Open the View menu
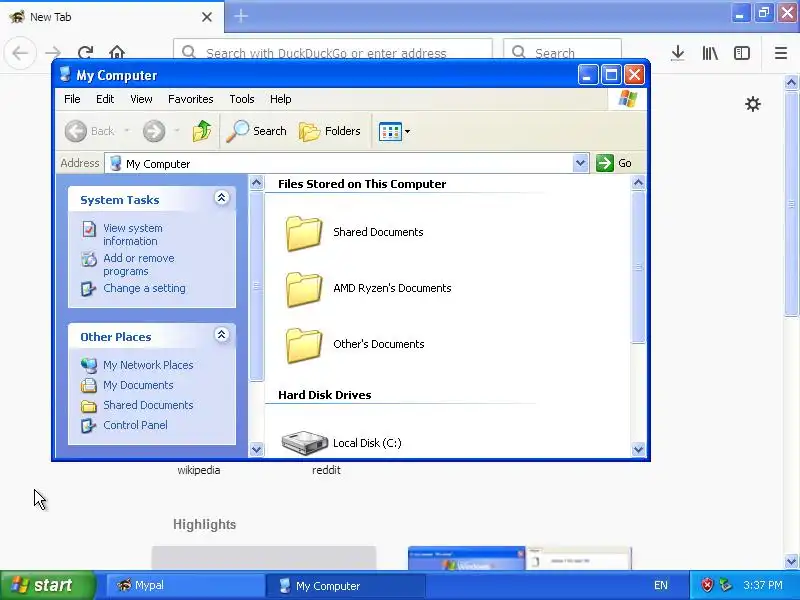 tap(141, 99)
